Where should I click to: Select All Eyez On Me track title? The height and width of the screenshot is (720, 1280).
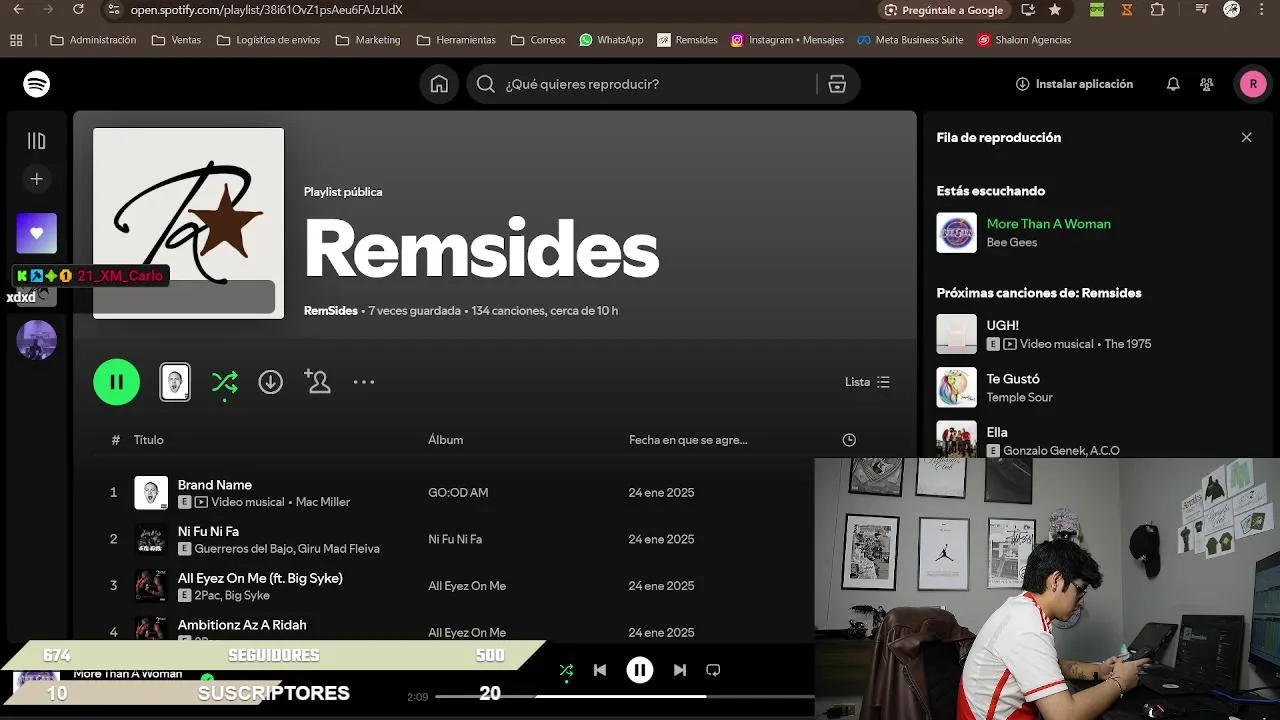click(260, 578)
